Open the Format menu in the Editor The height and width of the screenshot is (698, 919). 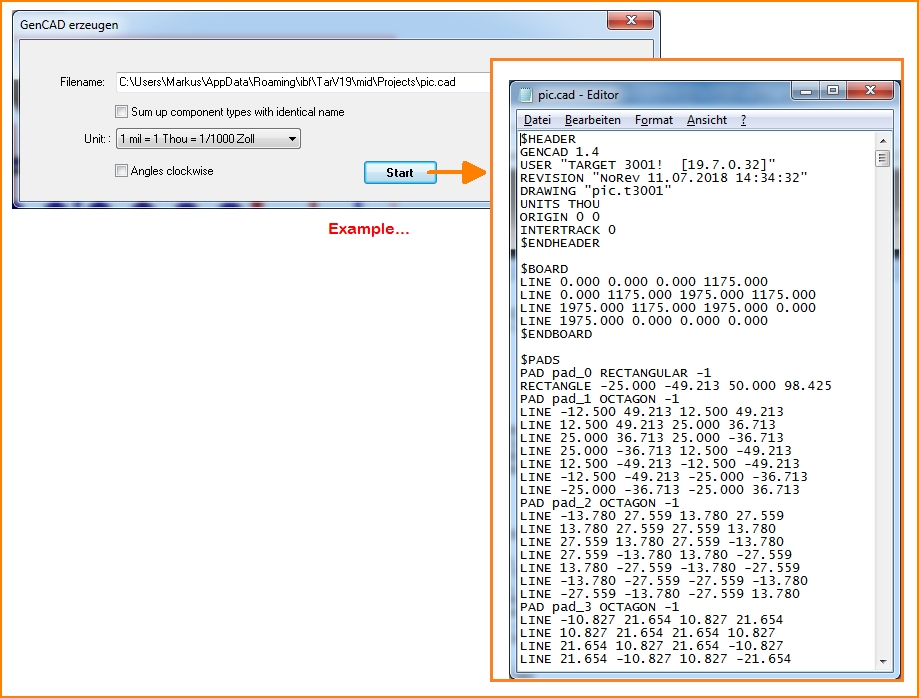(653, 119)
